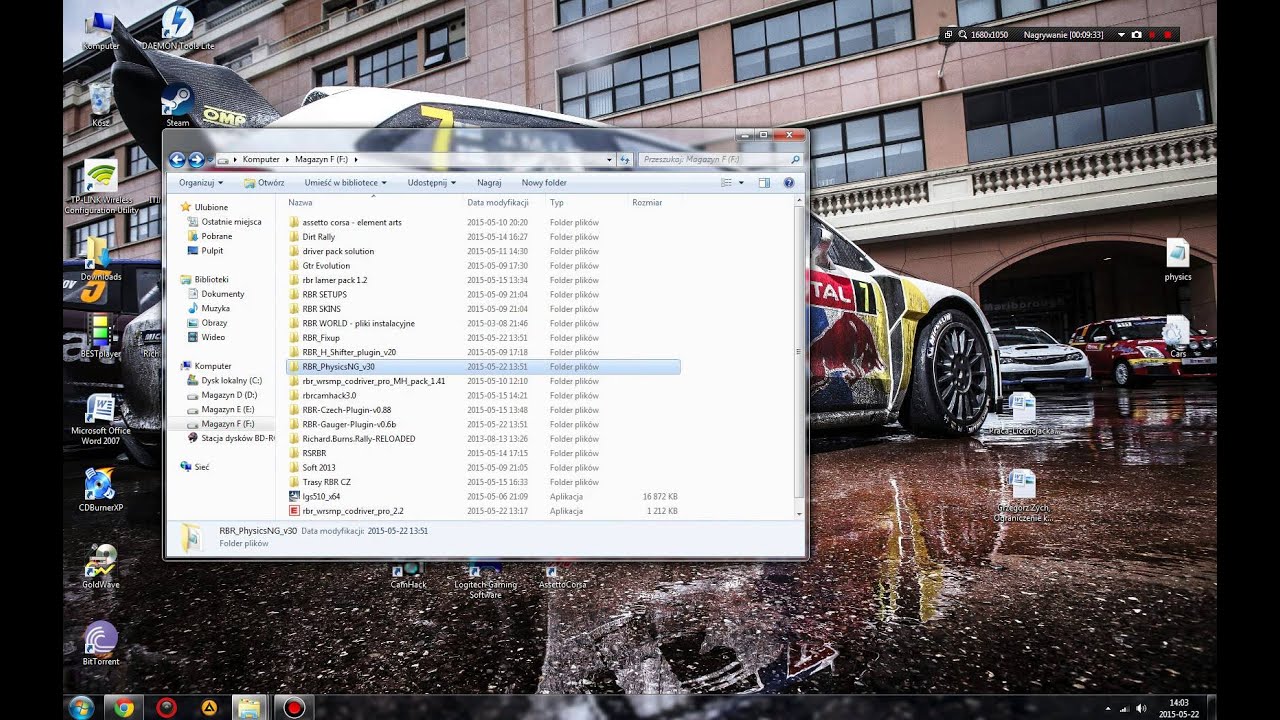The height and width of the screenshot is (720, 1280).
Task: Expand the recorder bar dropdown arrow
Action: 1121,35
